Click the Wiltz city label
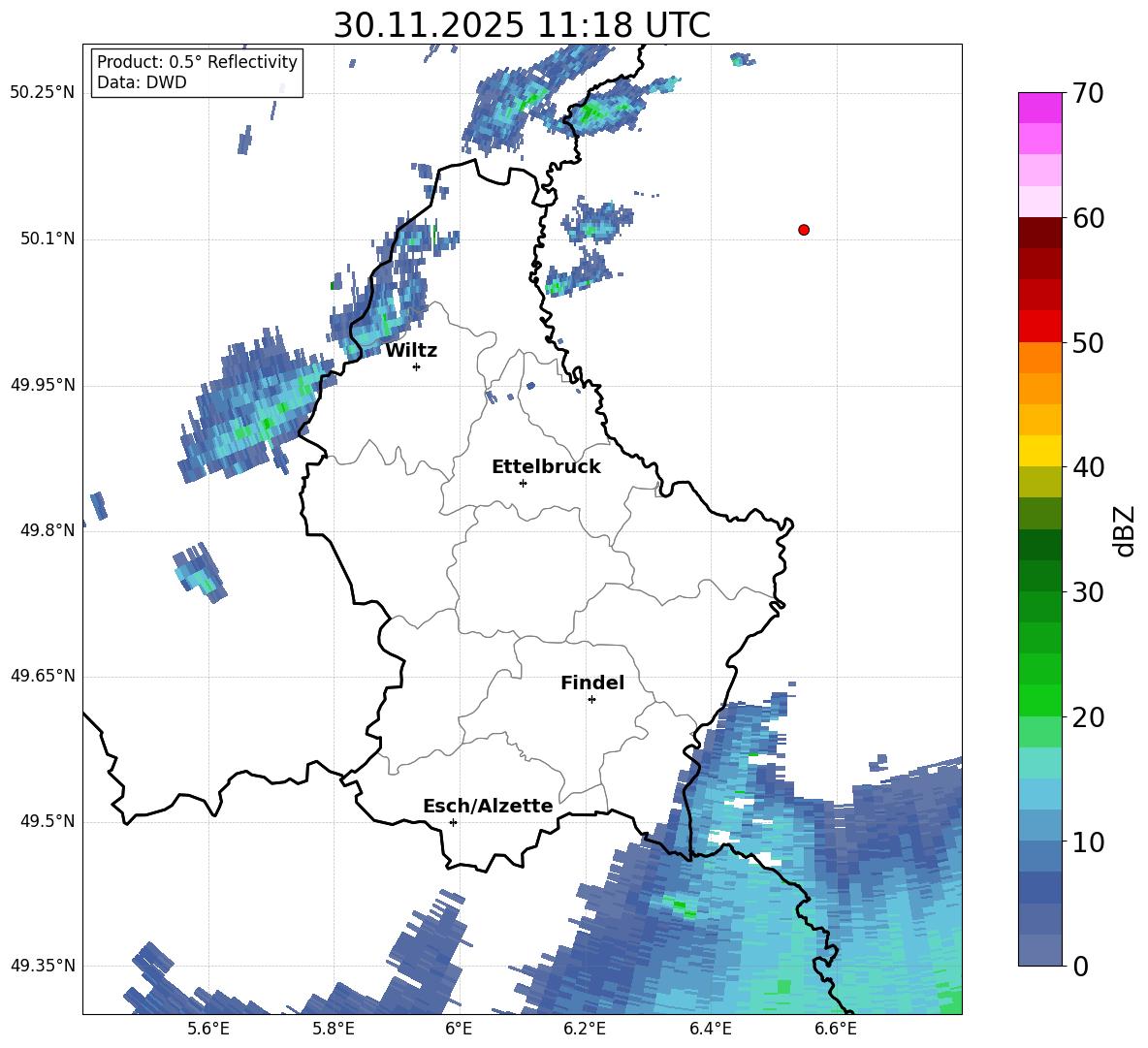 (x=411, y=351)
